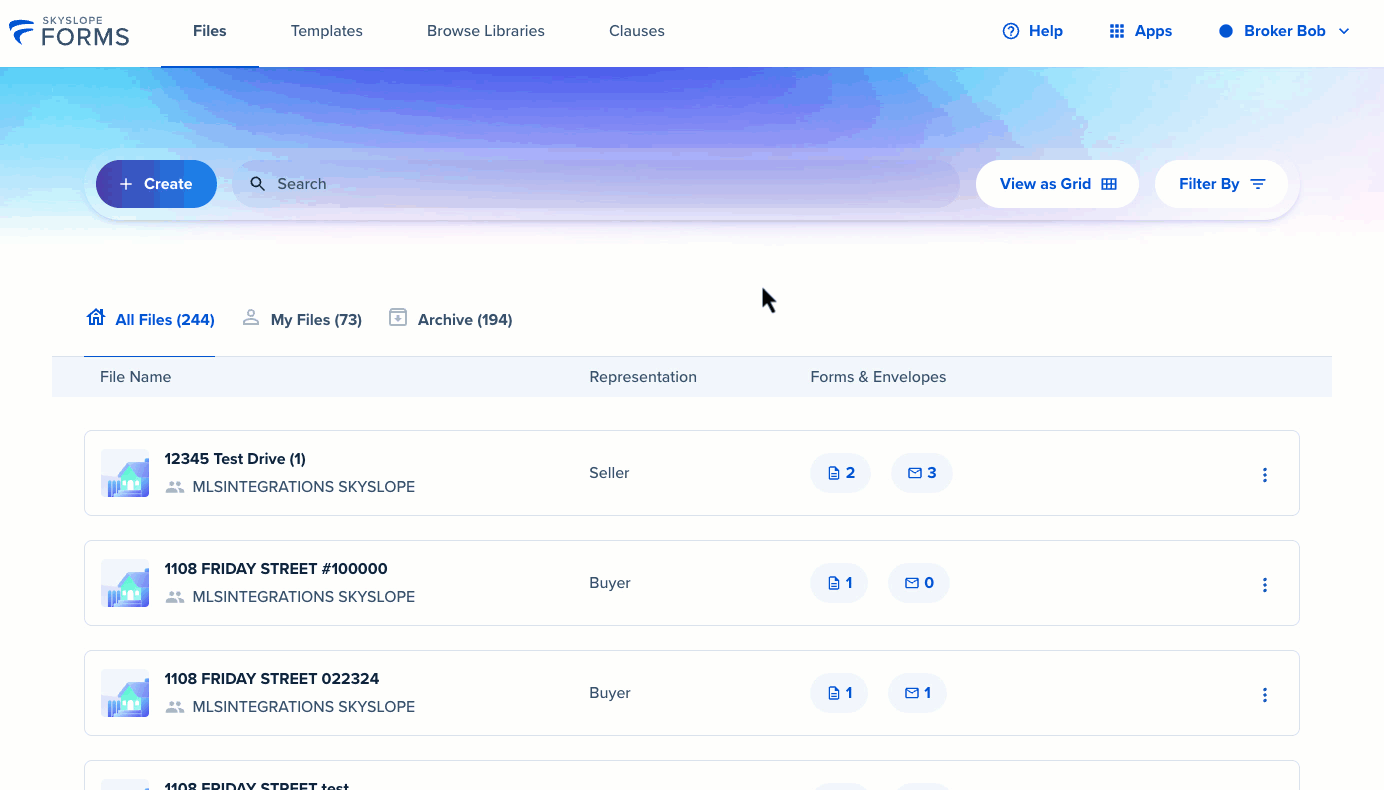Click the Forms & Envelopes column header
1384x790 pixels.
(x=878, y=377)
